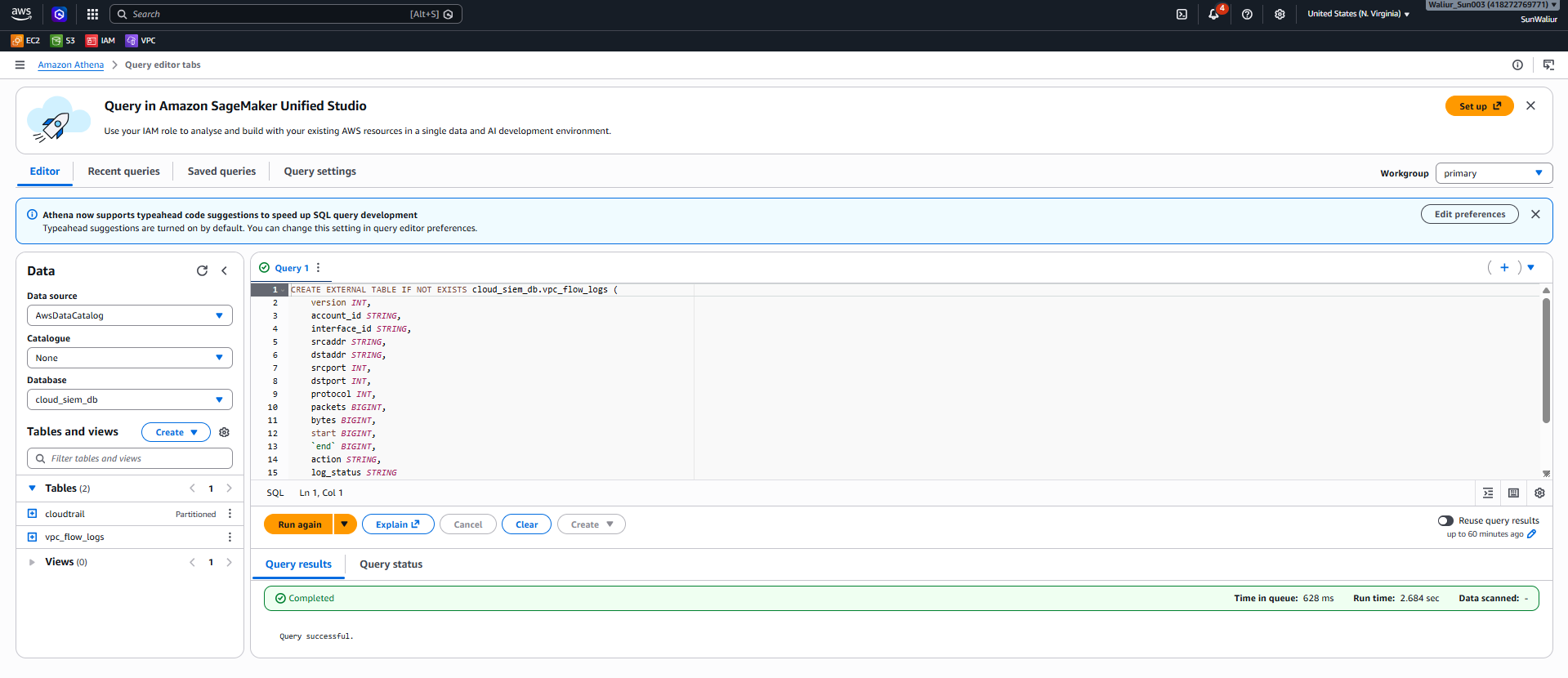Open the hamburger navigation menu
This screenshot has height=678, width=1568.
[20, 65]
